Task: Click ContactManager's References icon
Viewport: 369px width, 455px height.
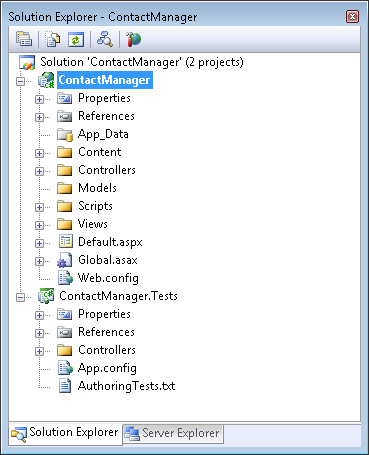Action: 65,116
